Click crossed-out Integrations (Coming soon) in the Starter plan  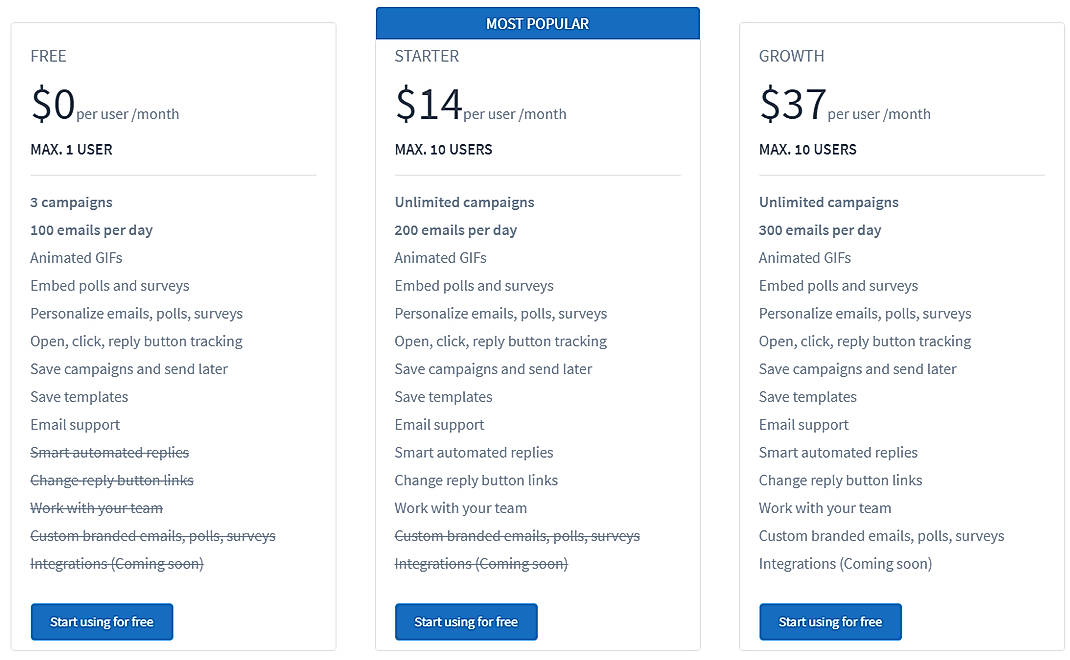click(481, 564)
